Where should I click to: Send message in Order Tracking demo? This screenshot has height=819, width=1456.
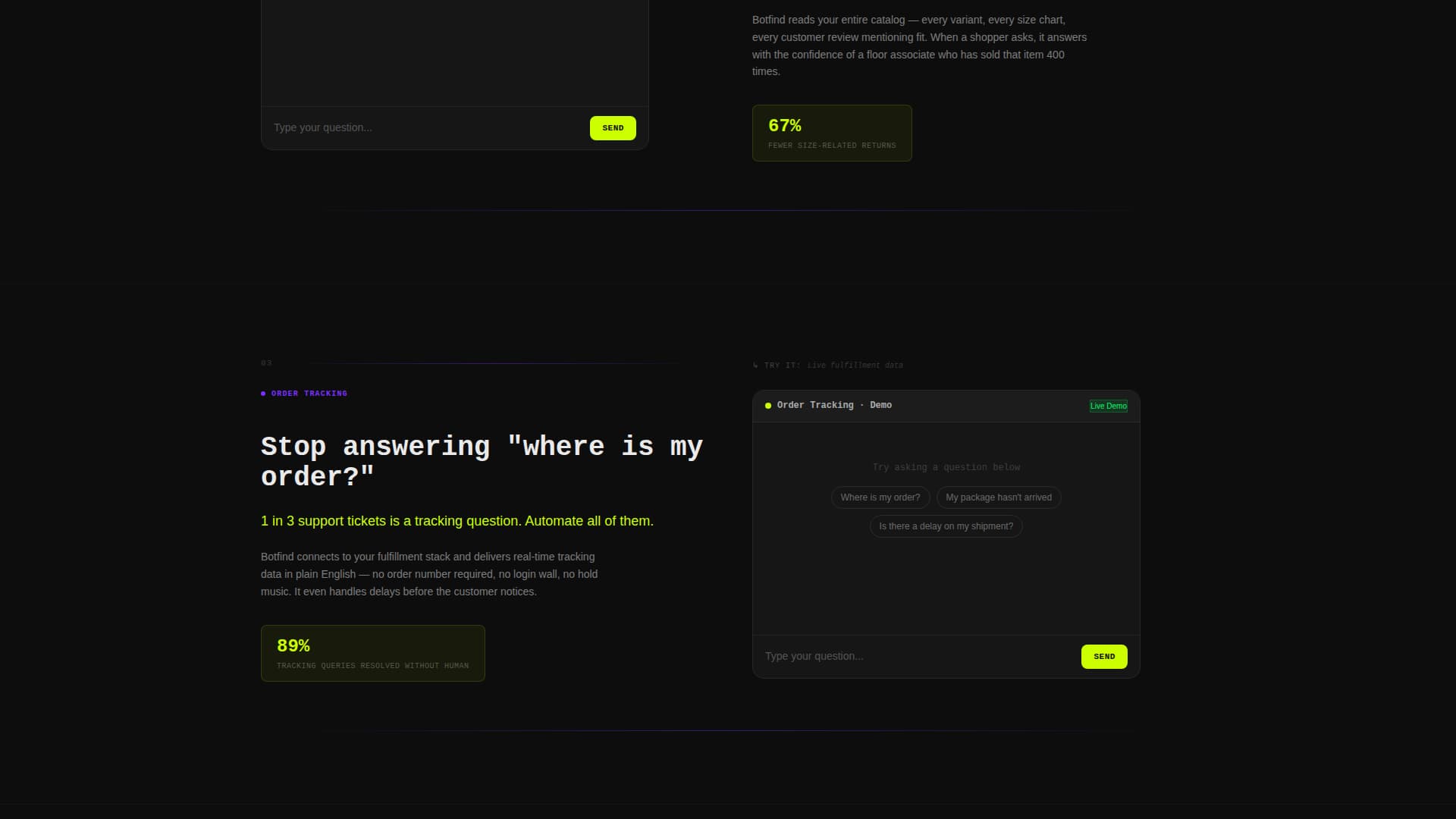[x=1104, y=657]
